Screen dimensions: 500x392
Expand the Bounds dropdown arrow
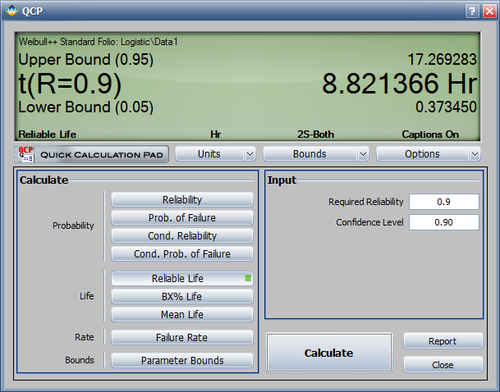tap(363, 154)
